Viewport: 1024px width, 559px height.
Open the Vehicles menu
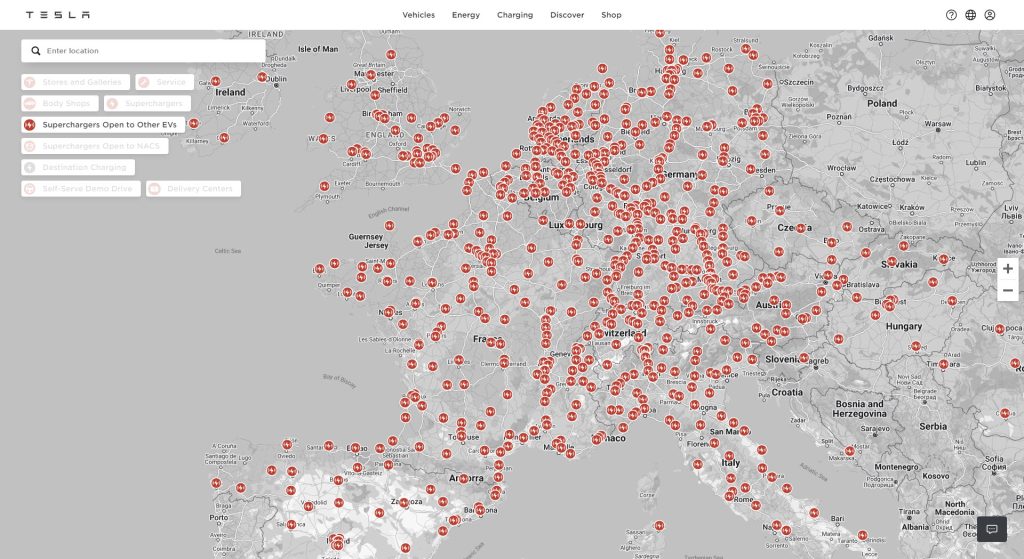(418, 15)
